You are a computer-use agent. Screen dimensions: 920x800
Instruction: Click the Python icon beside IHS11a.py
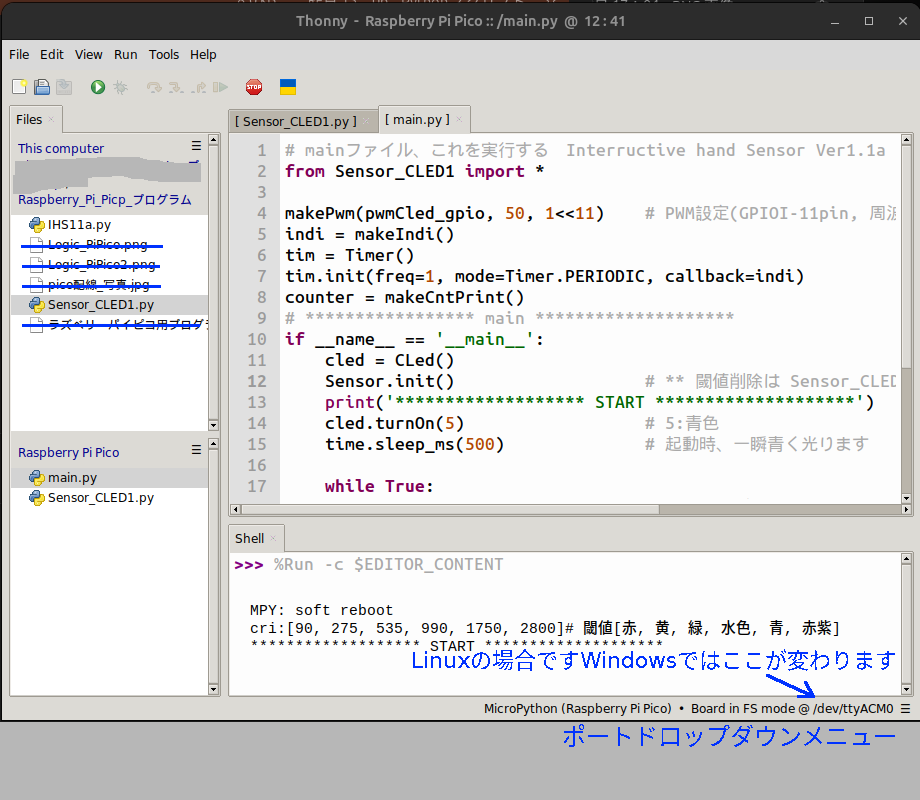point(37,225)
